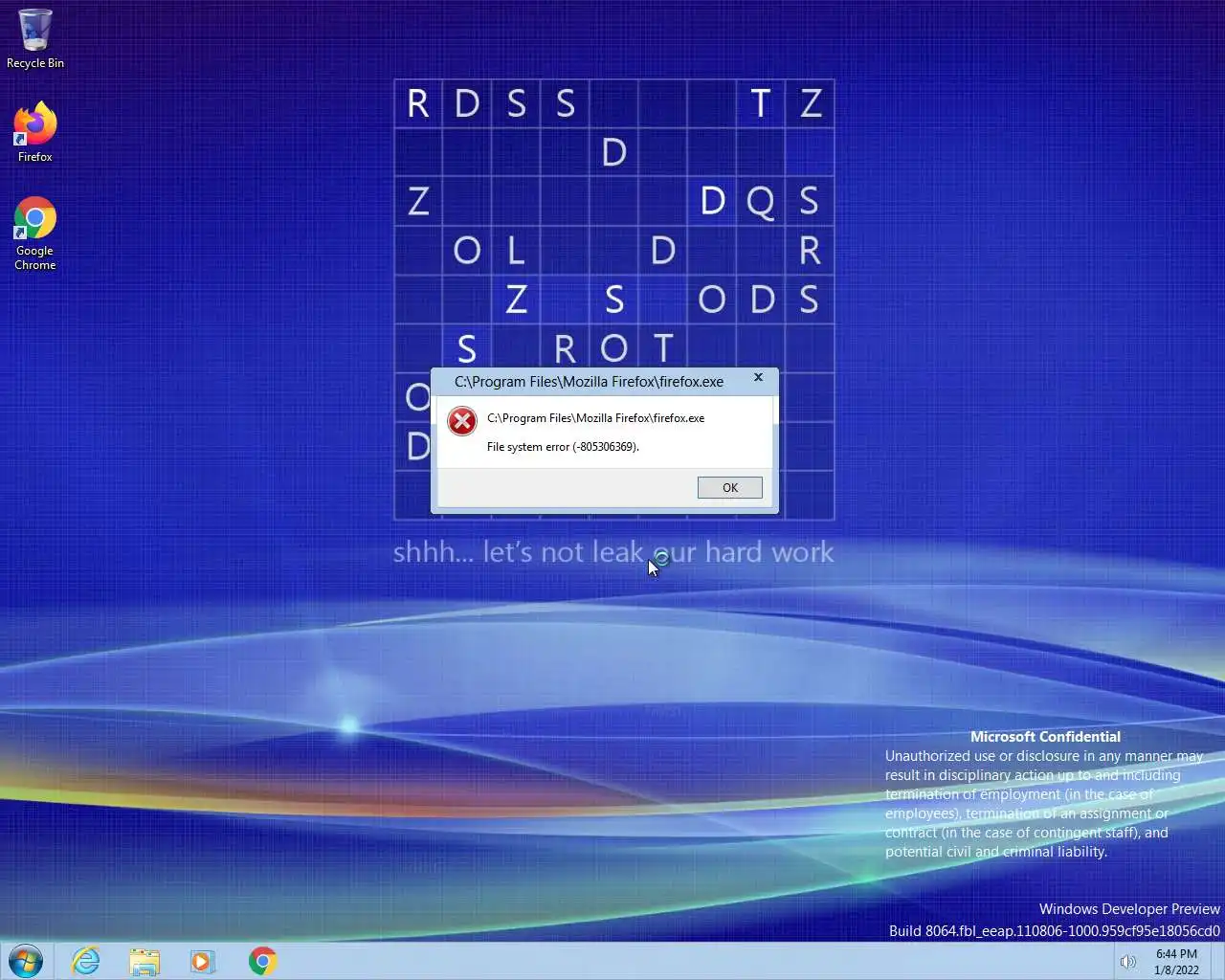Image resolution: width=1225 pixels, height=980 pixels.
Task: Open File Explorer from the taskbar
Action: pos(145,961)
